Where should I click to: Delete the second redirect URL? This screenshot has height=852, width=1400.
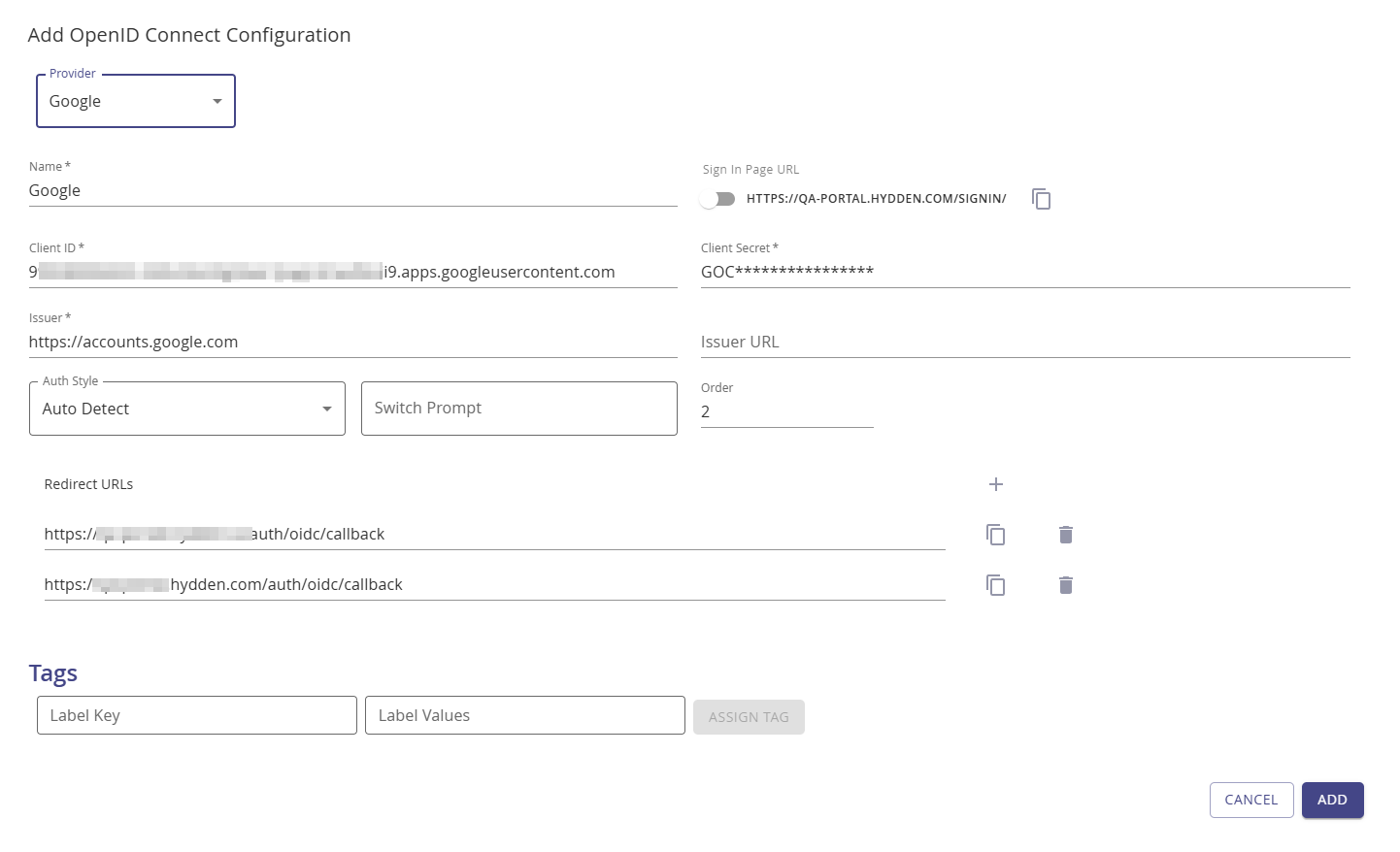click(1065, 585)
